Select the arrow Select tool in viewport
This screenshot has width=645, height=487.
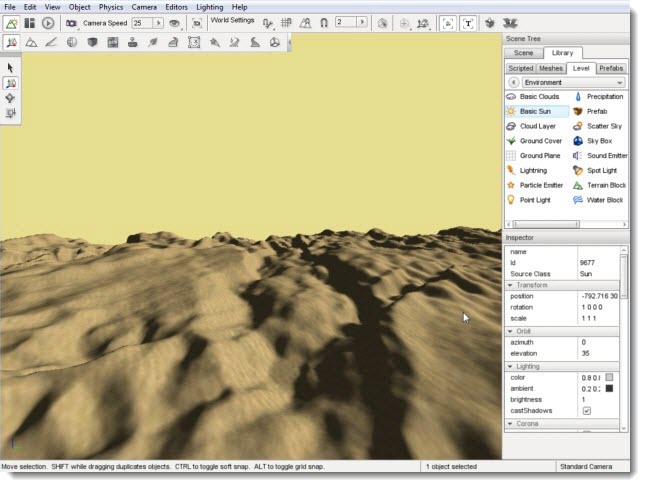pyautogui.click(x=11, y=68)
